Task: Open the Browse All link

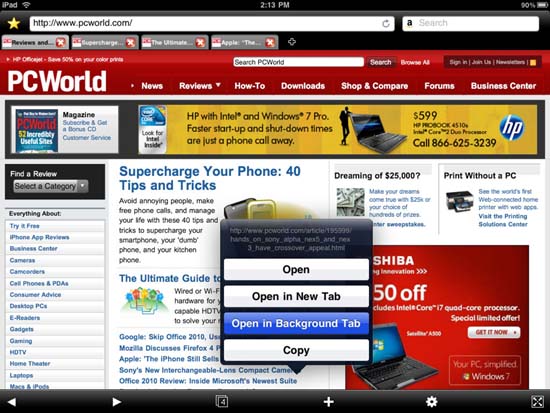Action: (415, 62)
